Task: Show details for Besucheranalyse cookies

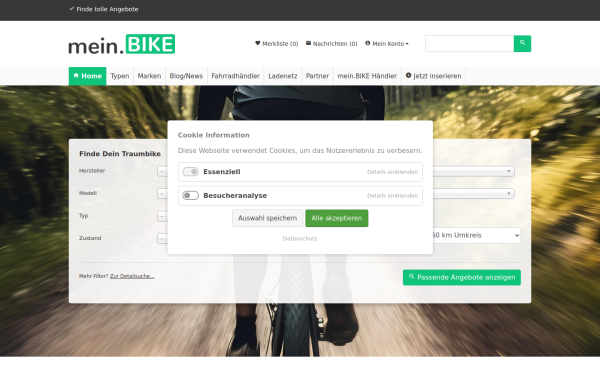Action: tap(392, 196)
